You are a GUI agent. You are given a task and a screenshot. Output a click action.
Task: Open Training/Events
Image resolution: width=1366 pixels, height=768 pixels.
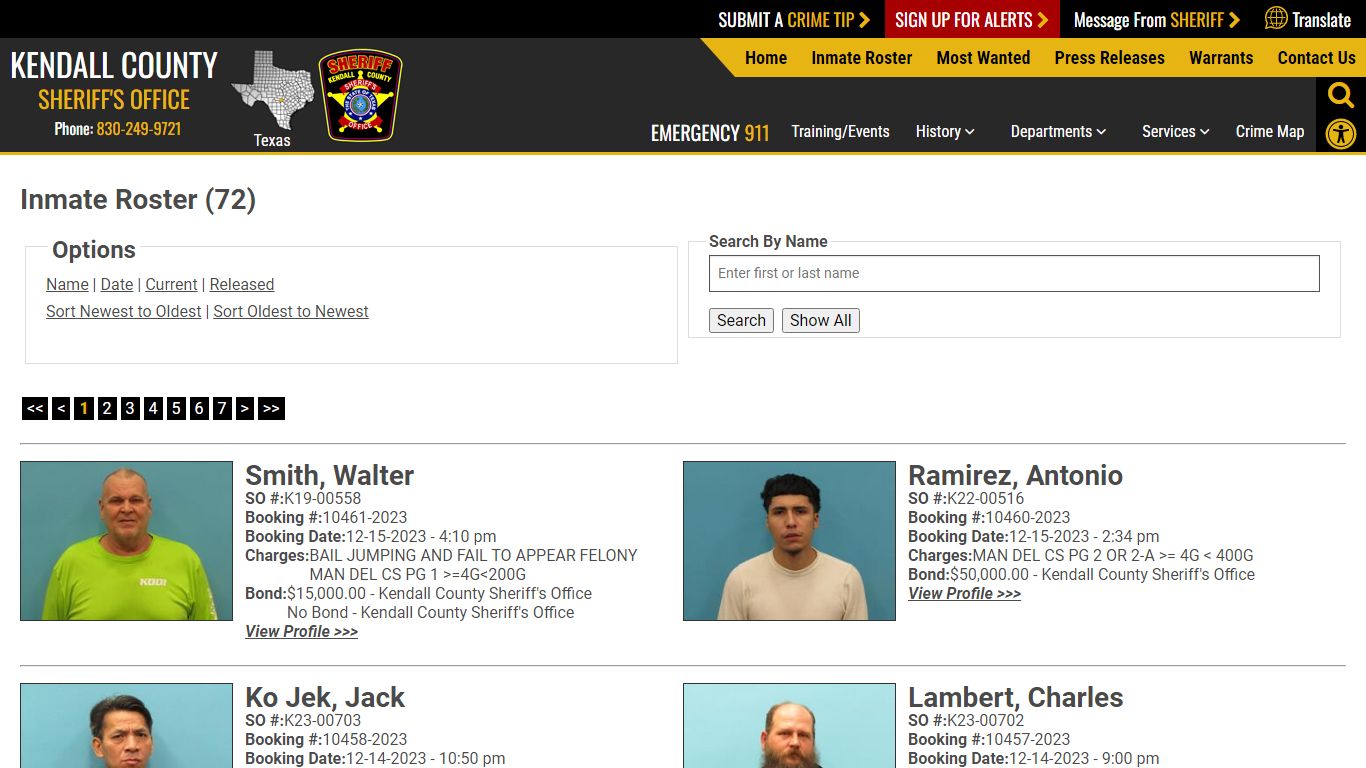pos(840,131)
